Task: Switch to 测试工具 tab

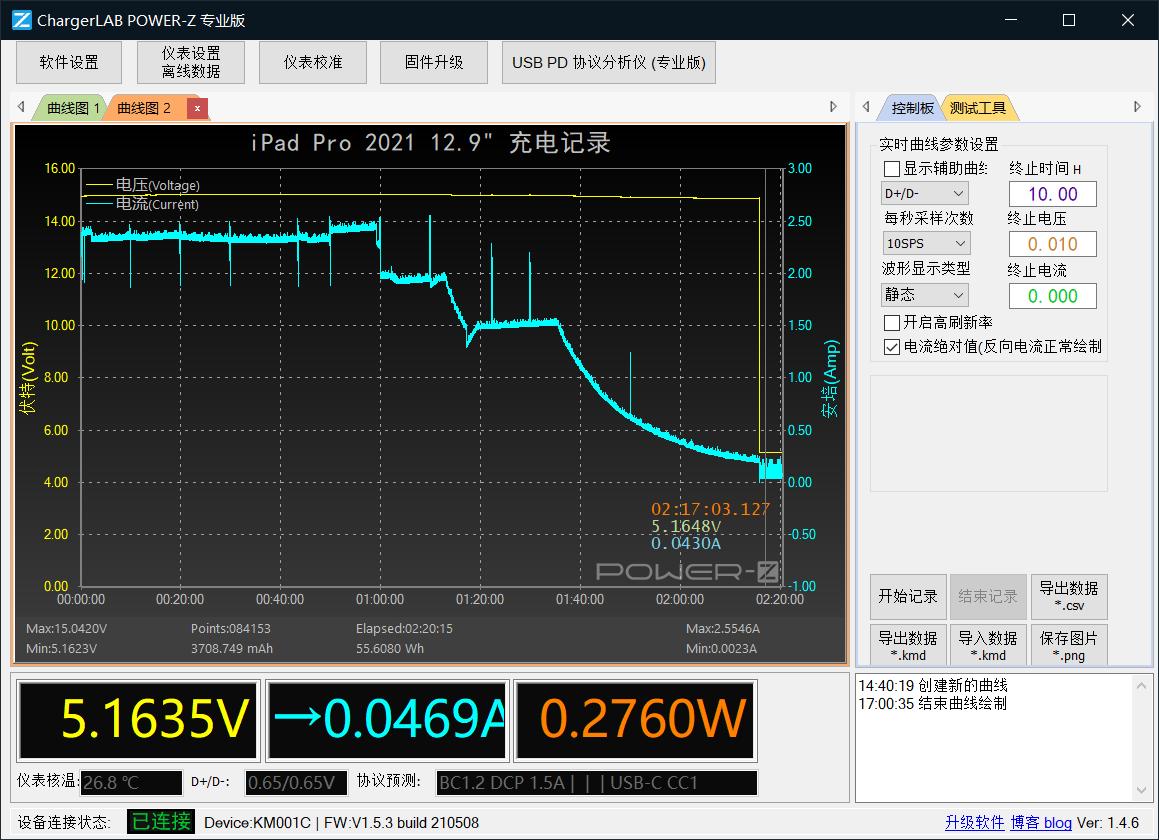Action: [x=977, y=108]
